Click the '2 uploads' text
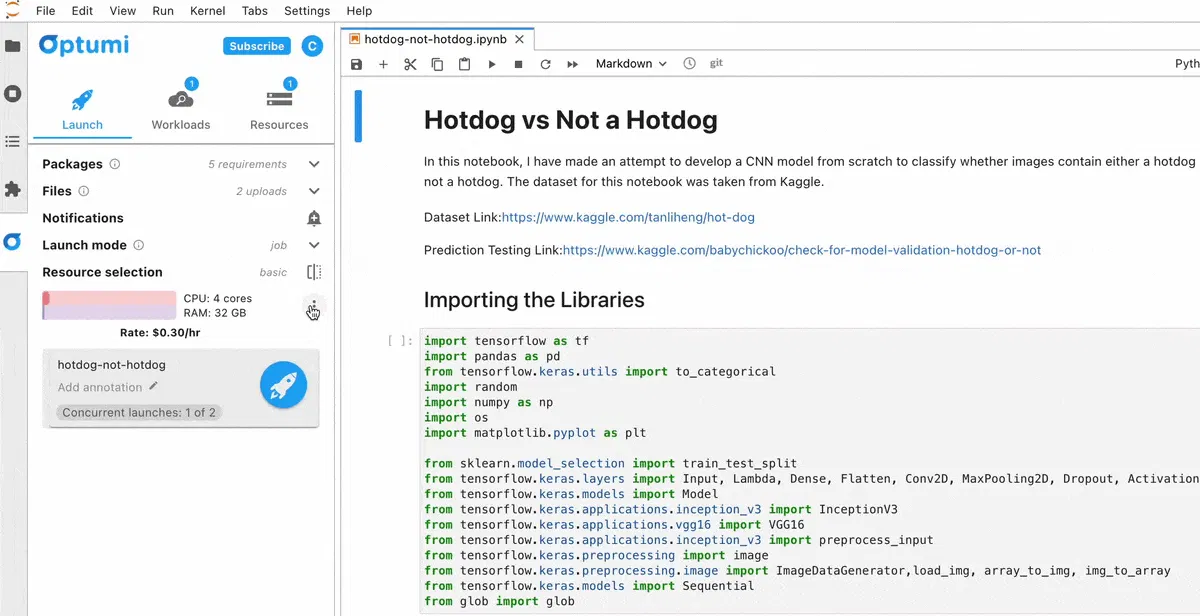 (261, 191)
